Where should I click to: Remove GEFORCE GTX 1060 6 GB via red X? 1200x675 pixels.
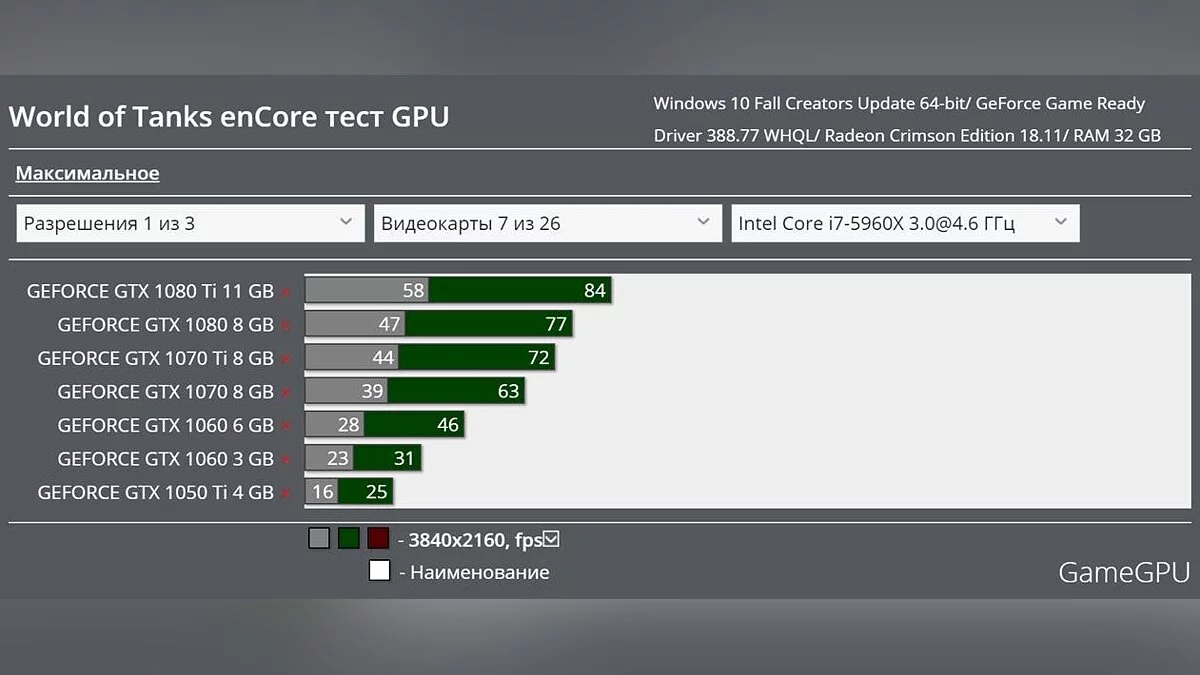[285, 426]
